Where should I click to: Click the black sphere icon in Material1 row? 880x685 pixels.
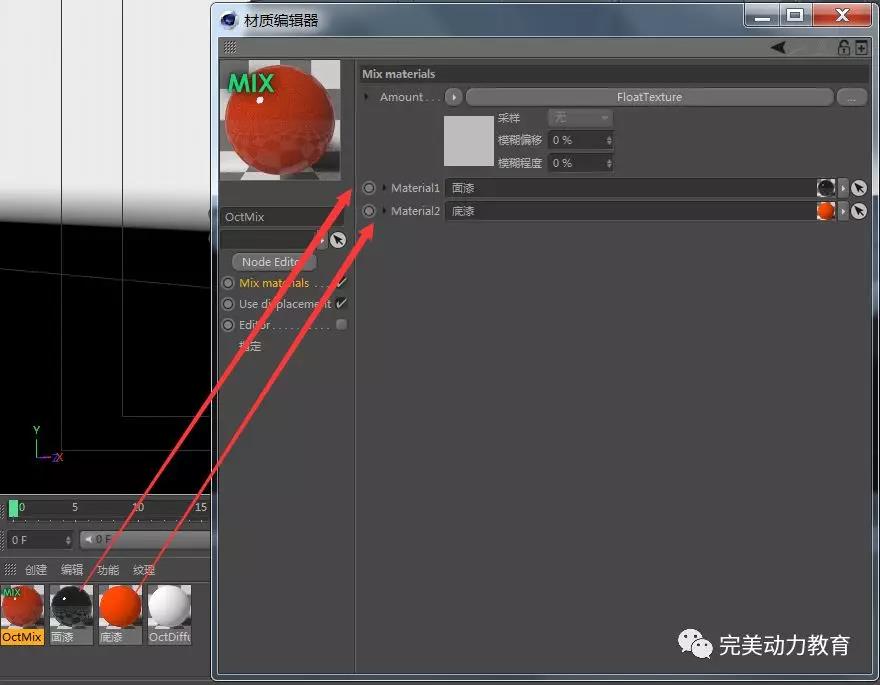point(825,188)
